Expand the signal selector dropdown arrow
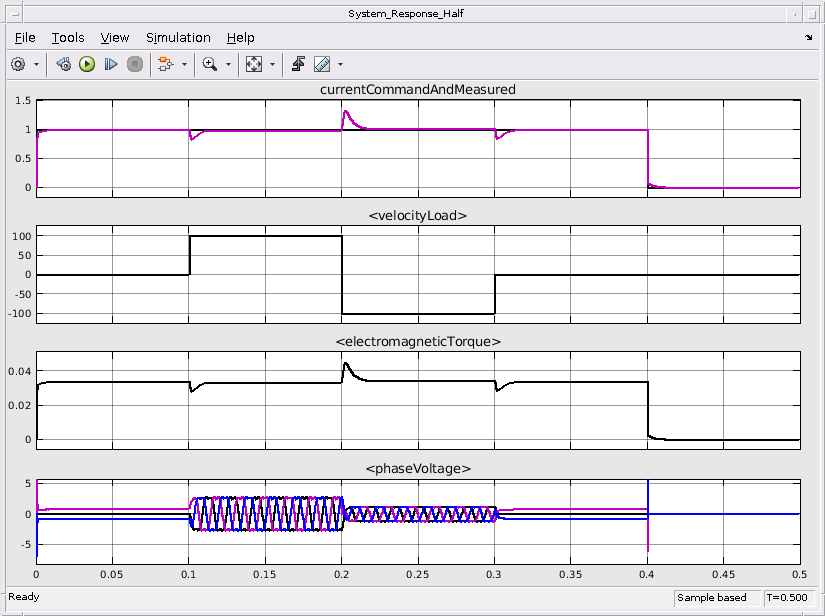Screen dimensions: 825x616 point(184,65)
